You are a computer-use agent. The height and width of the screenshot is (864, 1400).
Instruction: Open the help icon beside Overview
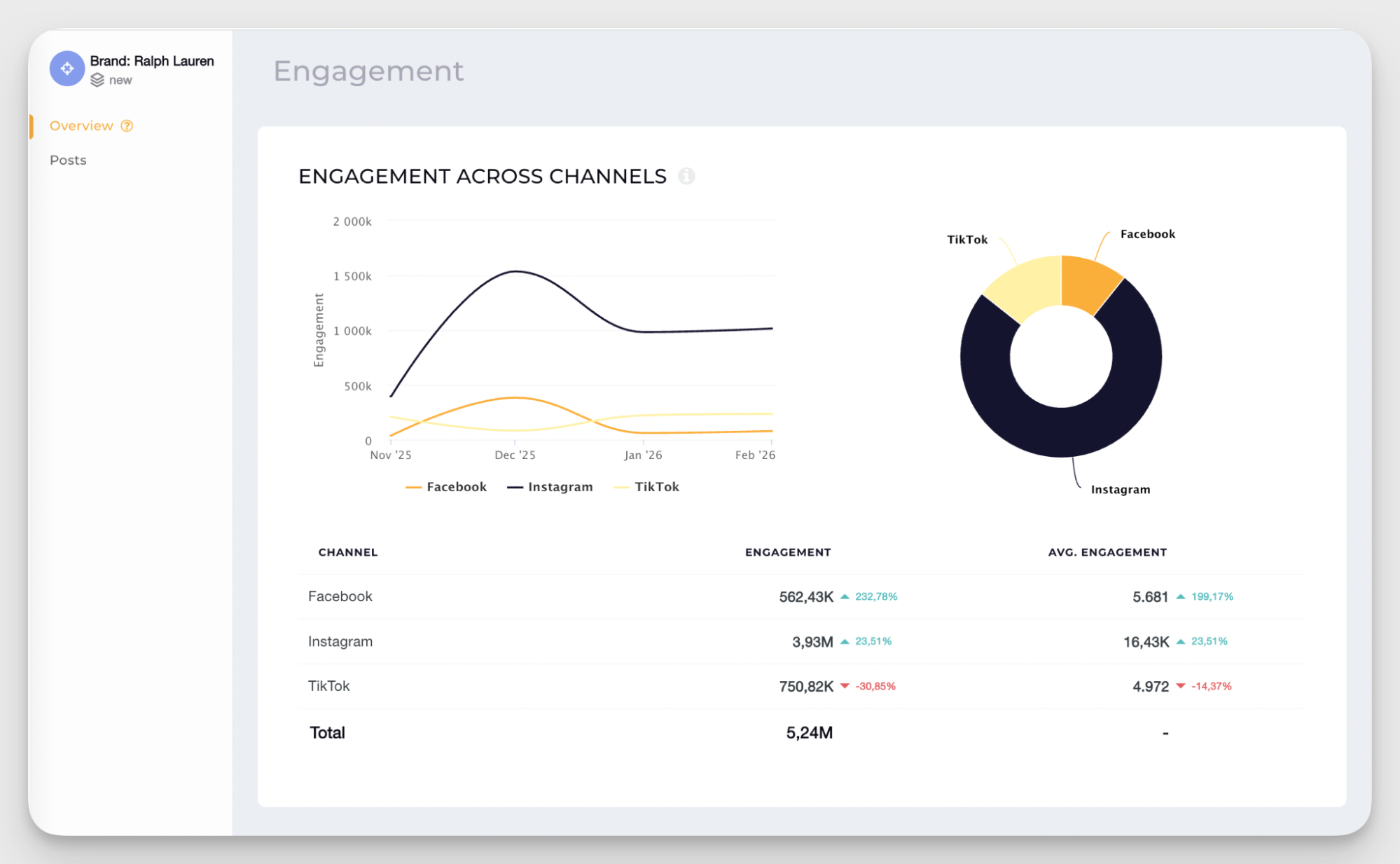click(x=127, y=126)
